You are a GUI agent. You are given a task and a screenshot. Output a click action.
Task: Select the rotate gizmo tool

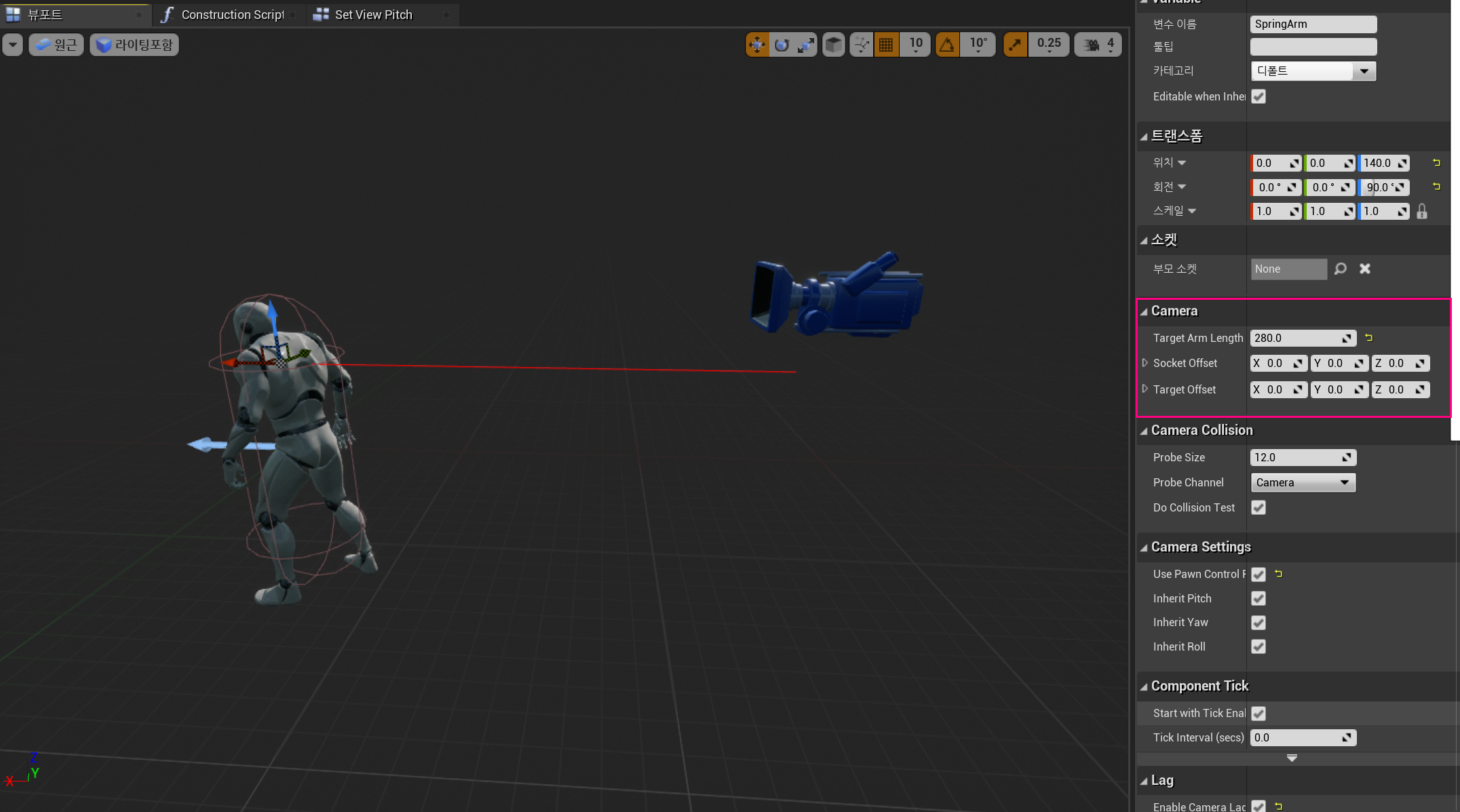tap(782, 45)
